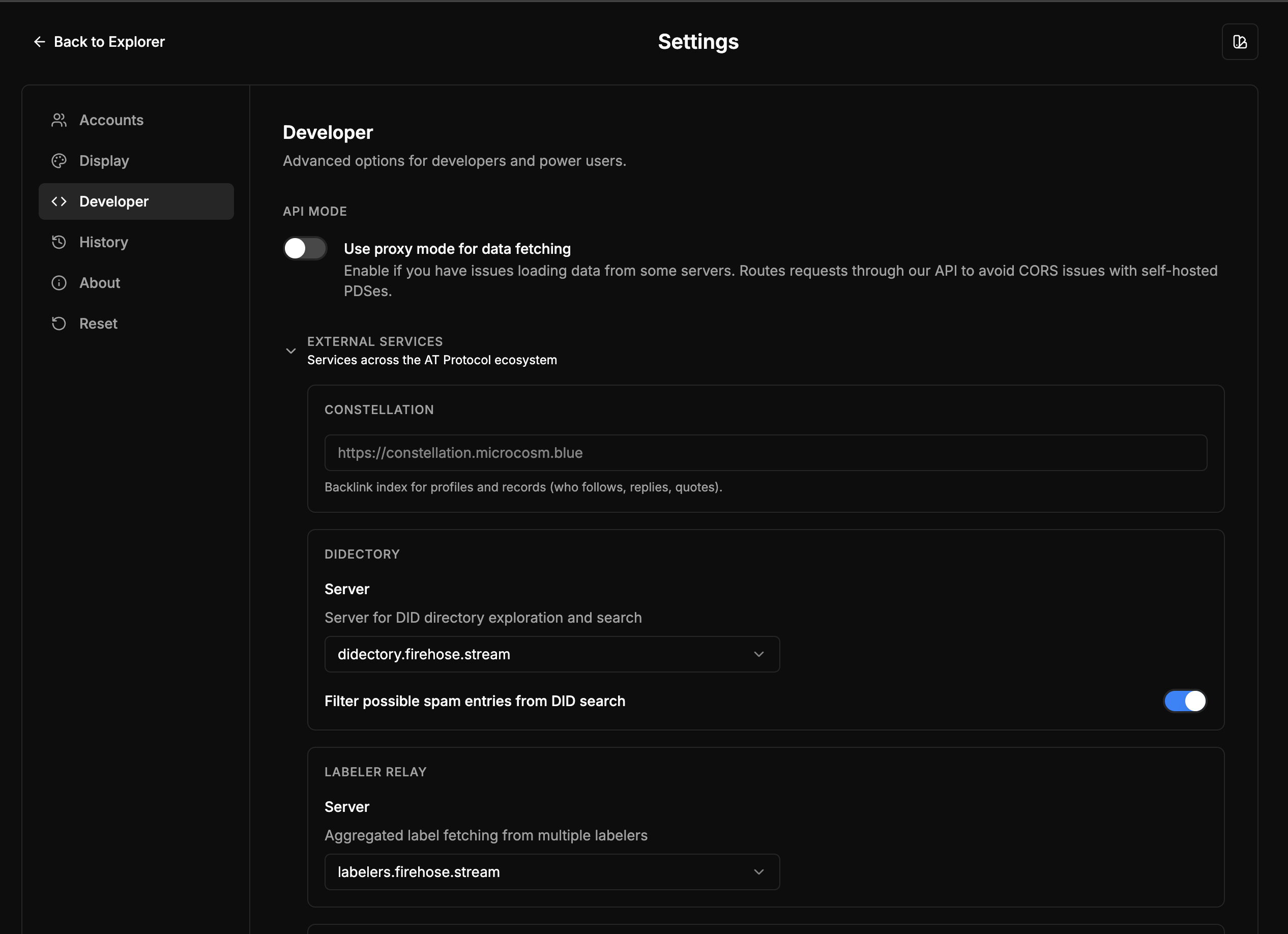Screen dimensions: 1288x934
Task: Click the Reset circular arrow icon
Action: click(59, 324)
